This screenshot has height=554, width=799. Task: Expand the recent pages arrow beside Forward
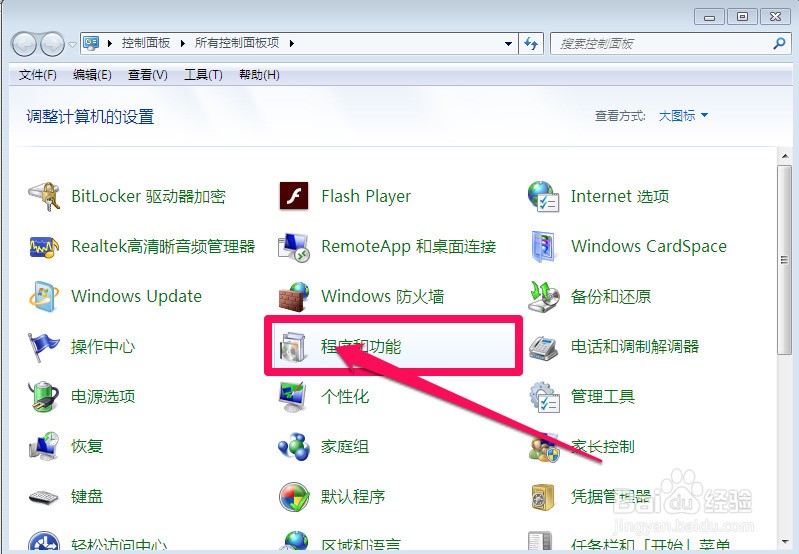pyautogui.click(x=72, y=44)
